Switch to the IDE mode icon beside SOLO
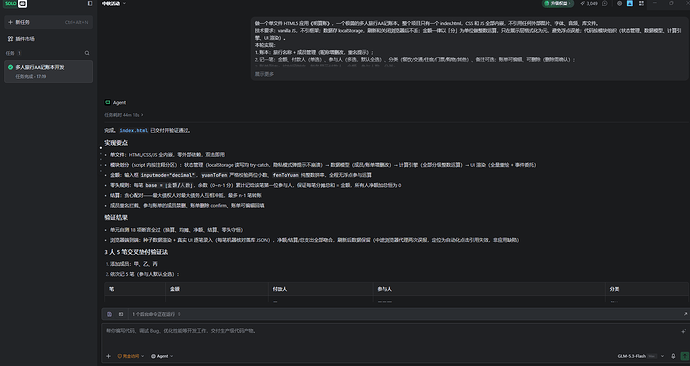This screenshot has height=366, width=690. [x=22, y=4]
